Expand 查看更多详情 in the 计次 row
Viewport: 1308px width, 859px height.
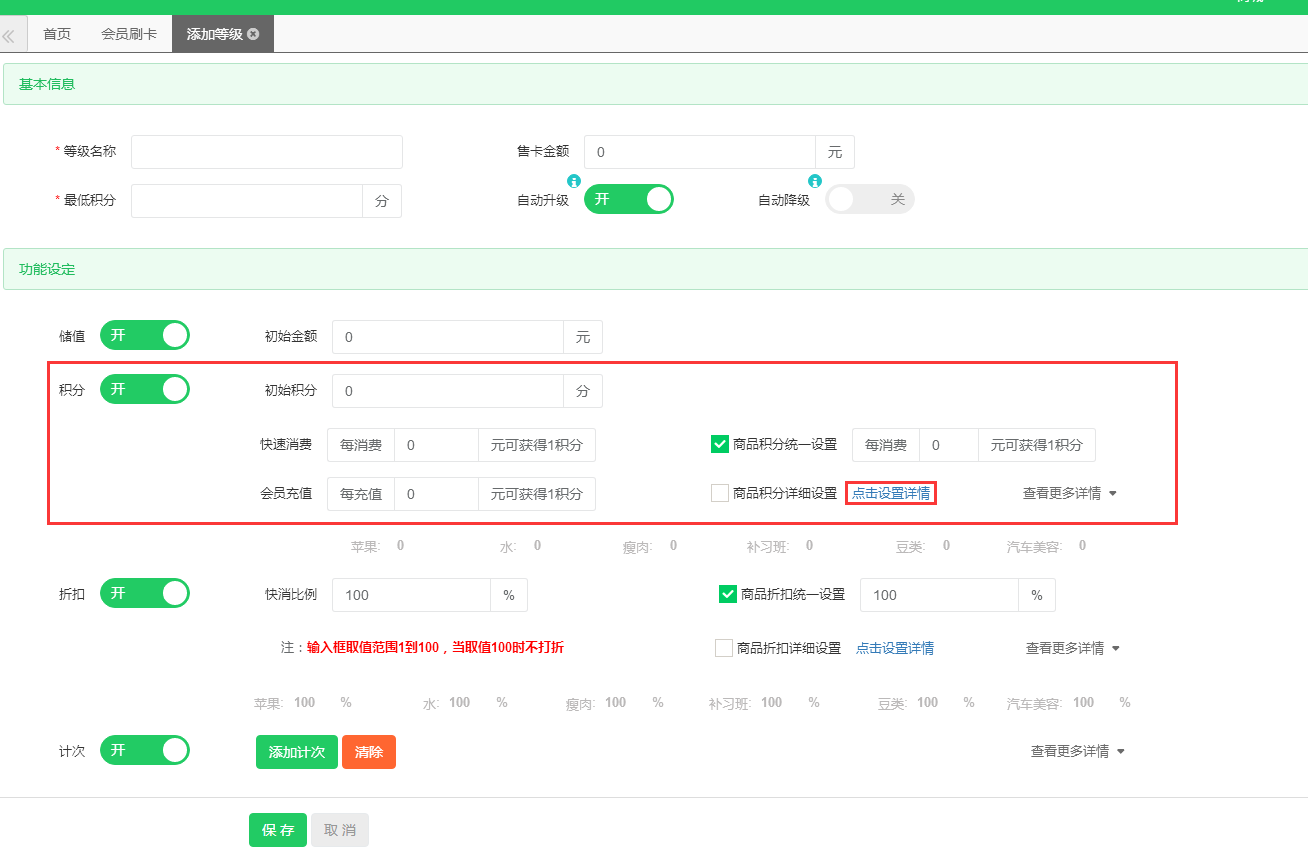(1077, 751)
